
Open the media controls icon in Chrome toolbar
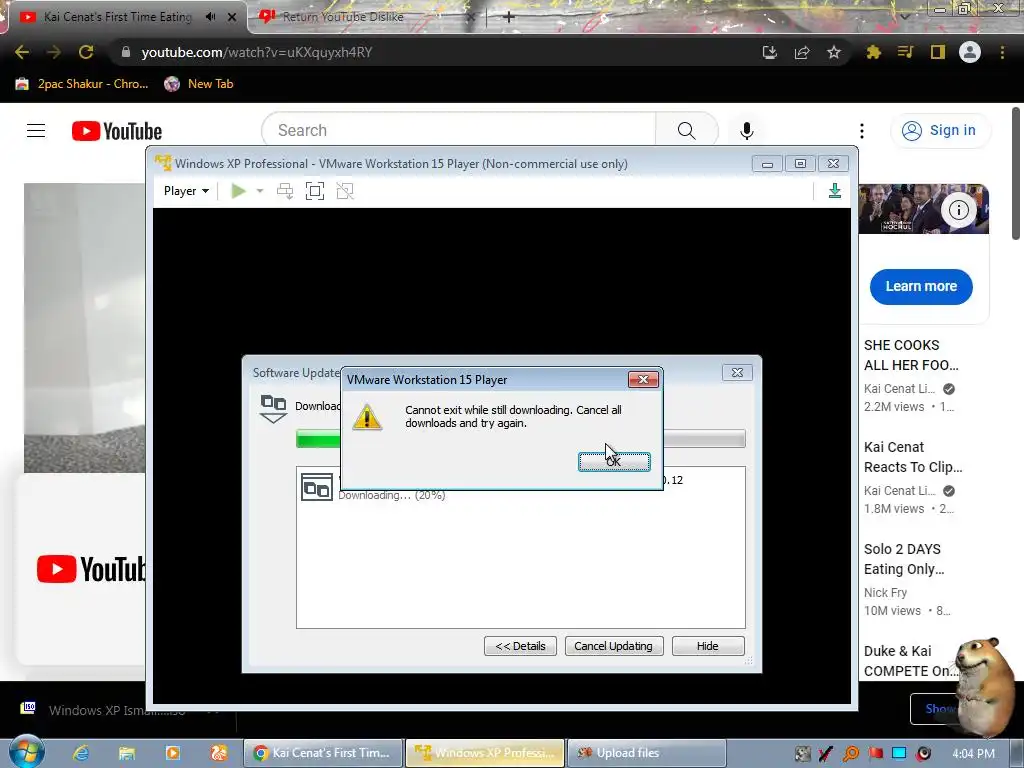point(905,52)
